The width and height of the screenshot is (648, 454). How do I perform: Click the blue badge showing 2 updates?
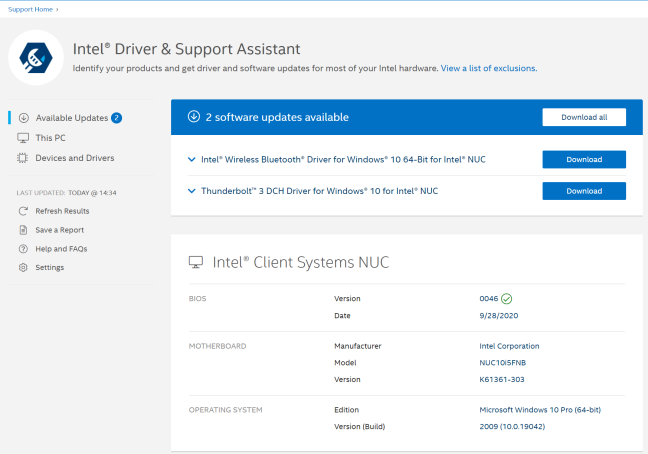click(117, 118)
